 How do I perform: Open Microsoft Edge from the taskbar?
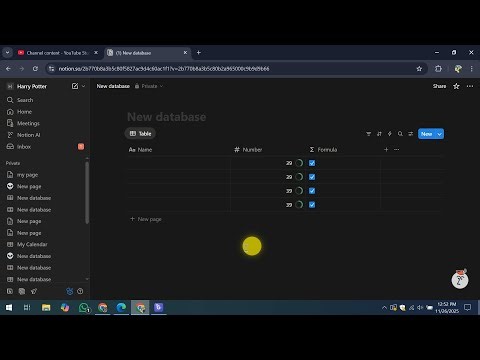[x=121, y=308]
